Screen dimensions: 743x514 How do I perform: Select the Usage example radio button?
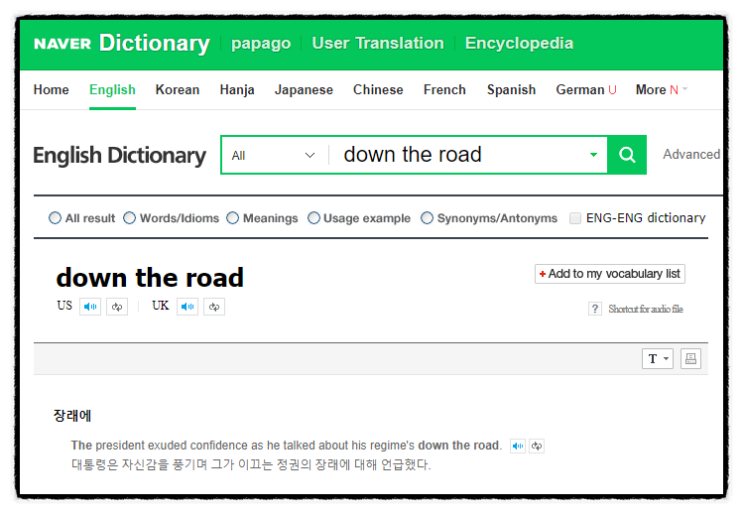(314, 218)
